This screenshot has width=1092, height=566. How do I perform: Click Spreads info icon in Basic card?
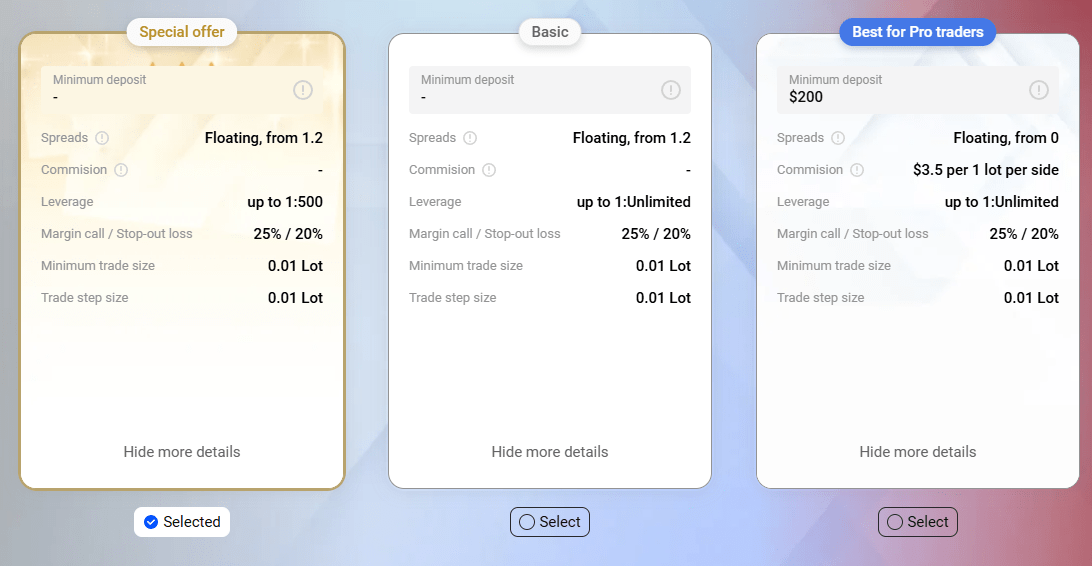[x=470, y=138]
